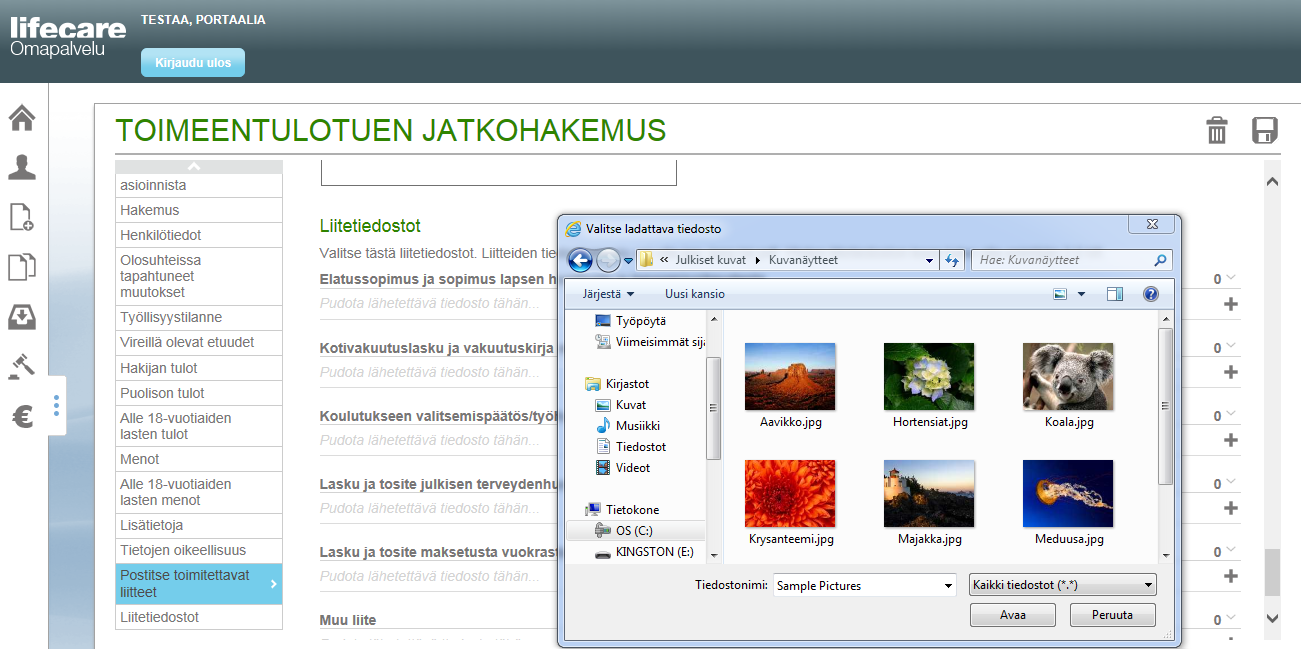Toggle the preview pane icon
1301x649 pixels.
pos(1116,294)
